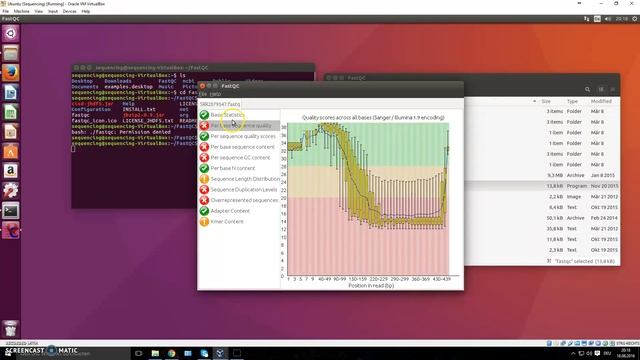This screenshot has height=360, width=640.
Task: Click orange warning icon beside Kmer Content
Action: coord(204,222)
